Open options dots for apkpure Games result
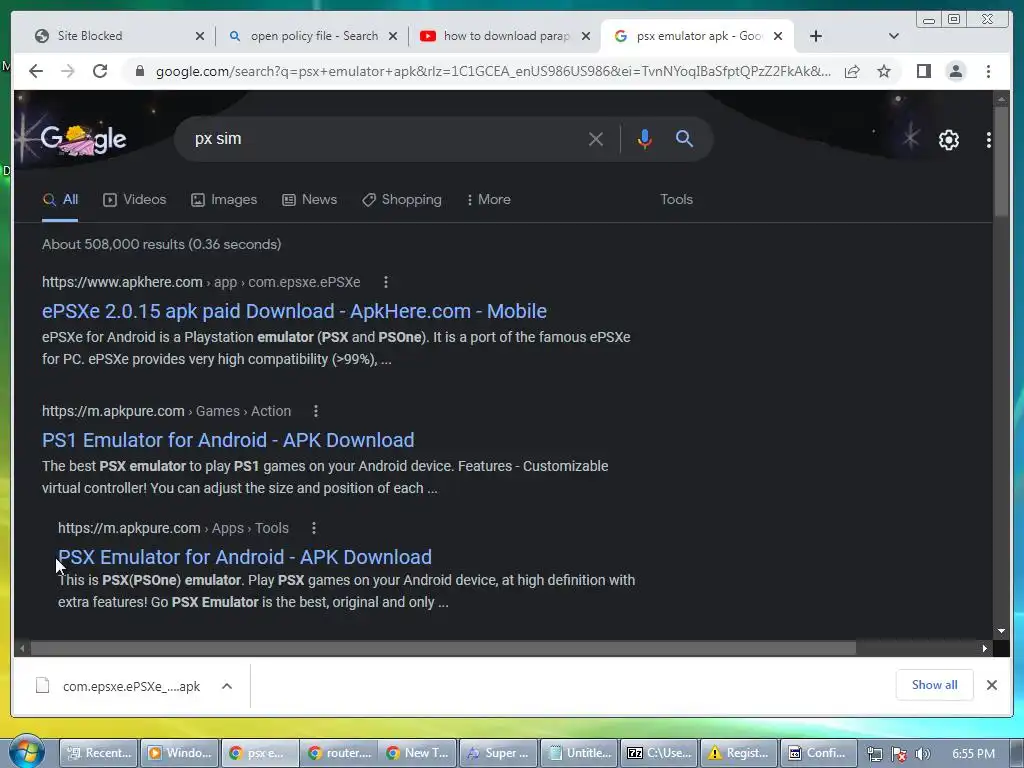The width and height of the screenshot is (1024, 768). (x=315, y=411)
